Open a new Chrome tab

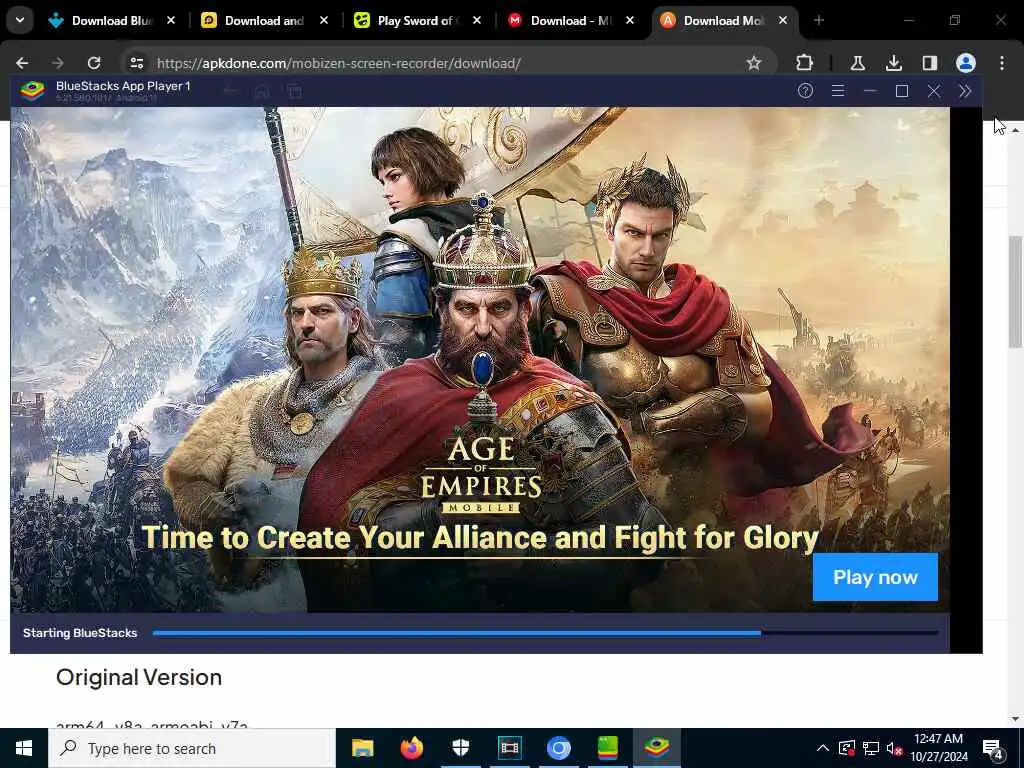pyautogui.click(x=819, y=20)
